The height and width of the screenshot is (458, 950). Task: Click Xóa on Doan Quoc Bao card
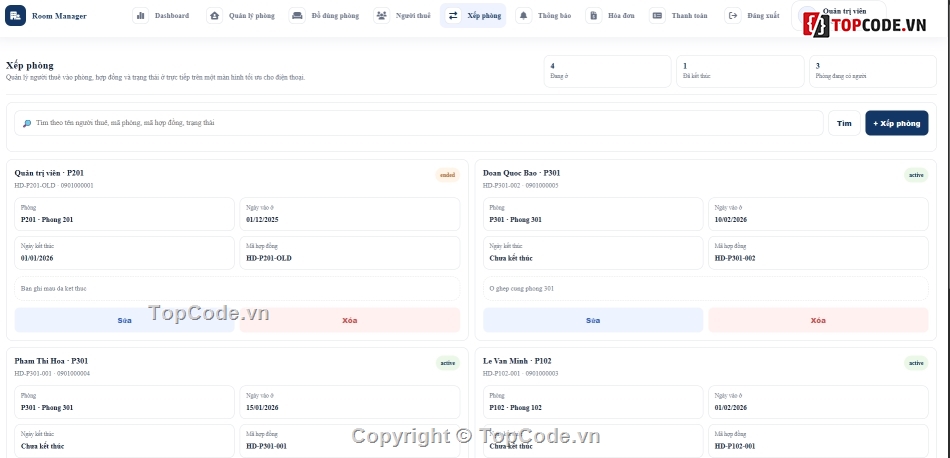pos(819,320)
